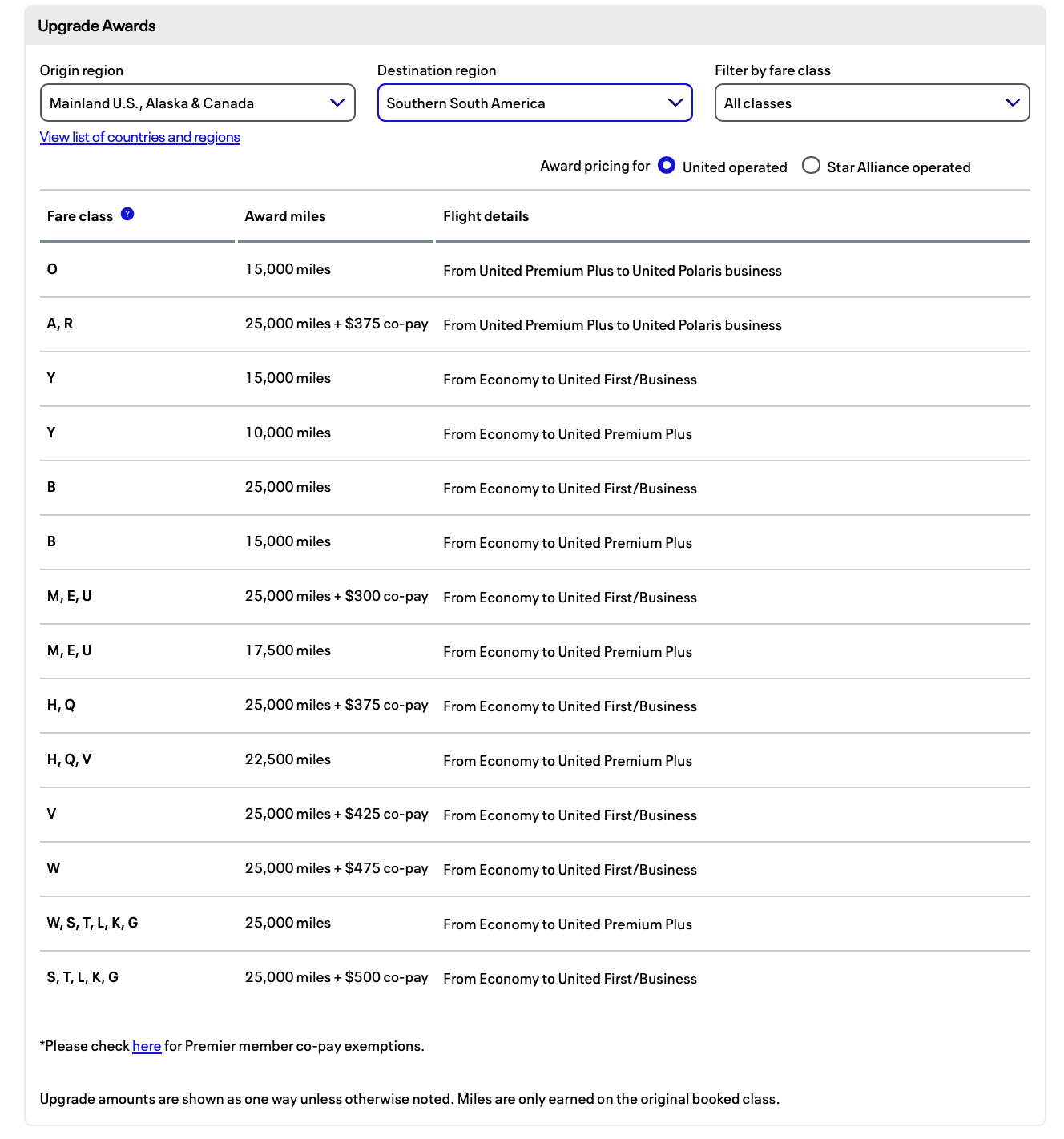This screenshot has height=1139, width=1064.
Task: Click the Fare class column header
Action: tap(80, 216)
